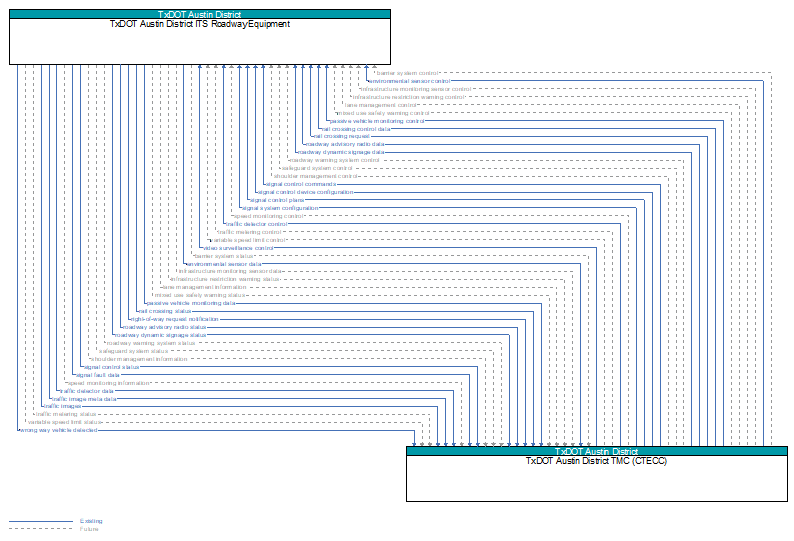The height and width of the screenshot is (541, 794).
Task: Select 'roadway warning system status' label
Action: click(x=151, y=343)
